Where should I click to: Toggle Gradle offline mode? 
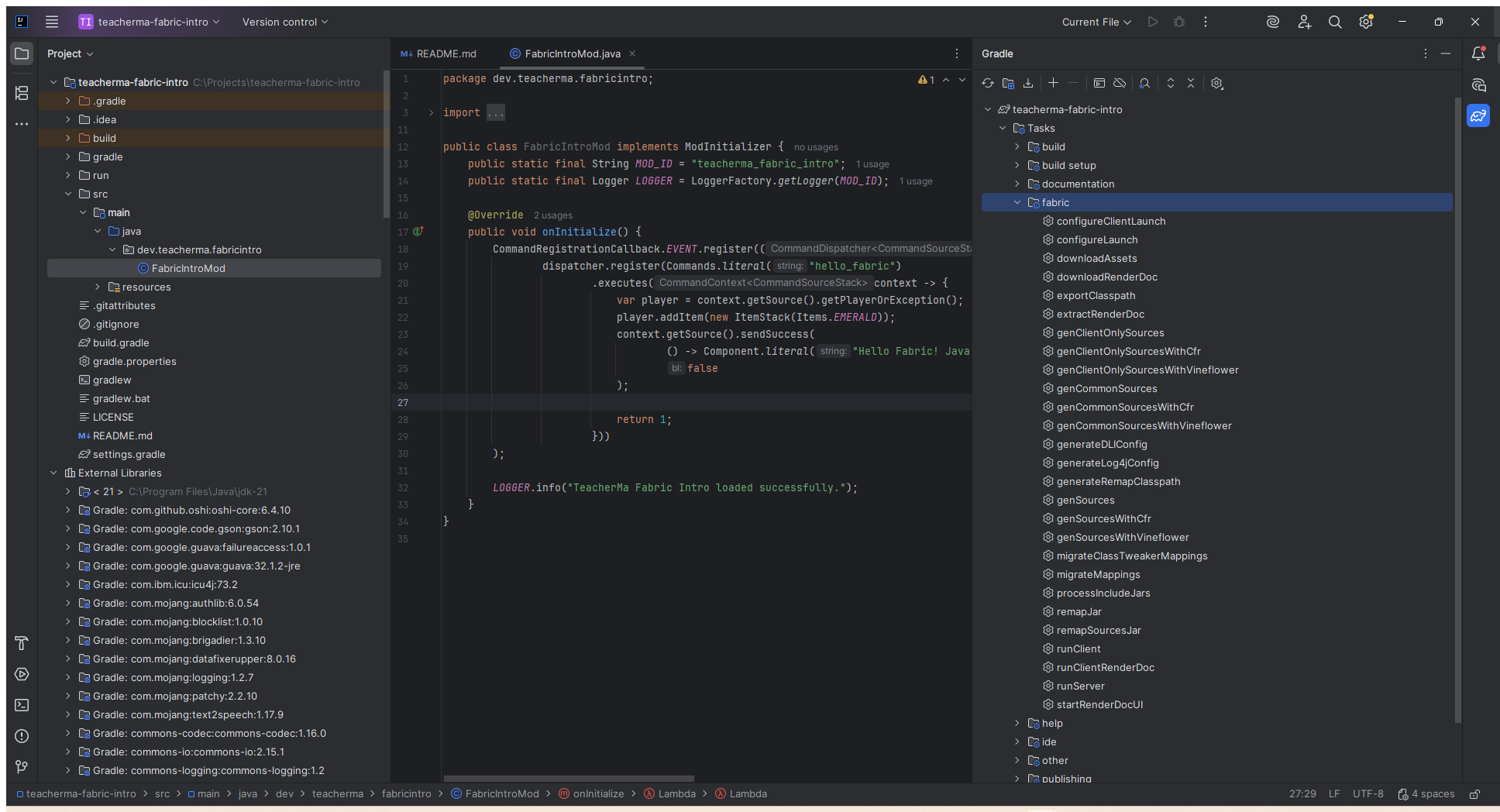[x=1120, y=83]
